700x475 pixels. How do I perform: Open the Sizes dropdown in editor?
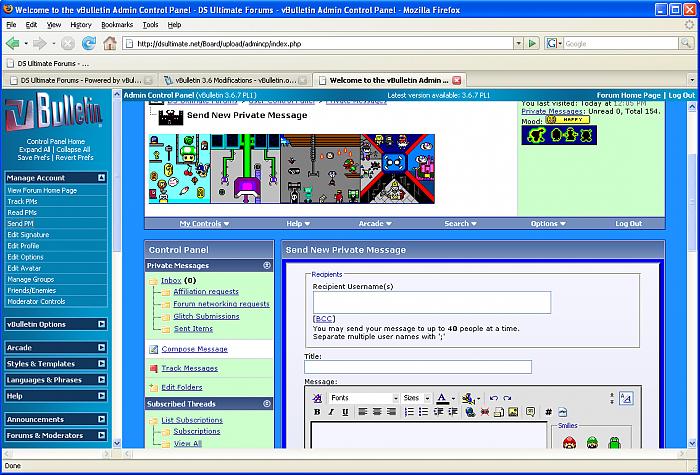[416, 398]
